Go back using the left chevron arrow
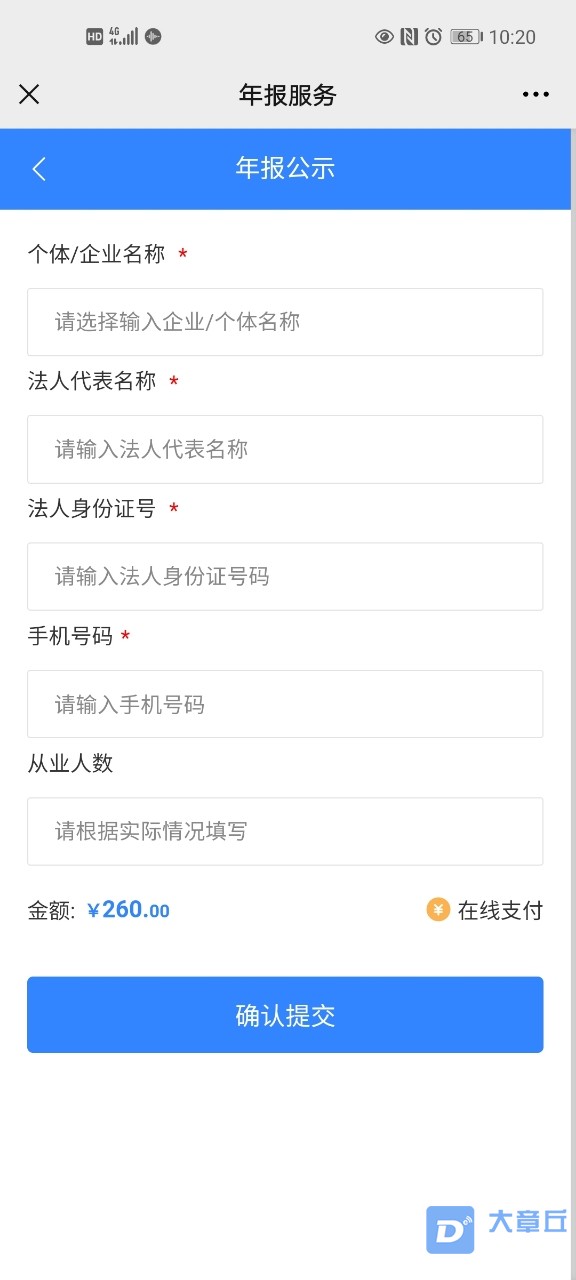This screenshot has height=1280, width=576. coord(39,168)
